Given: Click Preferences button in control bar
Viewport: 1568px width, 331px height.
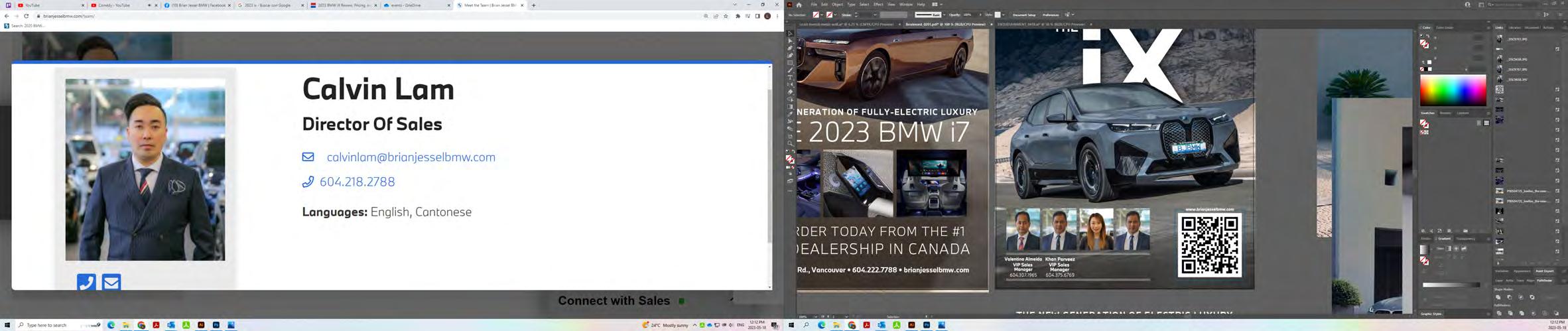Looking at the screenshot, I should point(1051,15).
